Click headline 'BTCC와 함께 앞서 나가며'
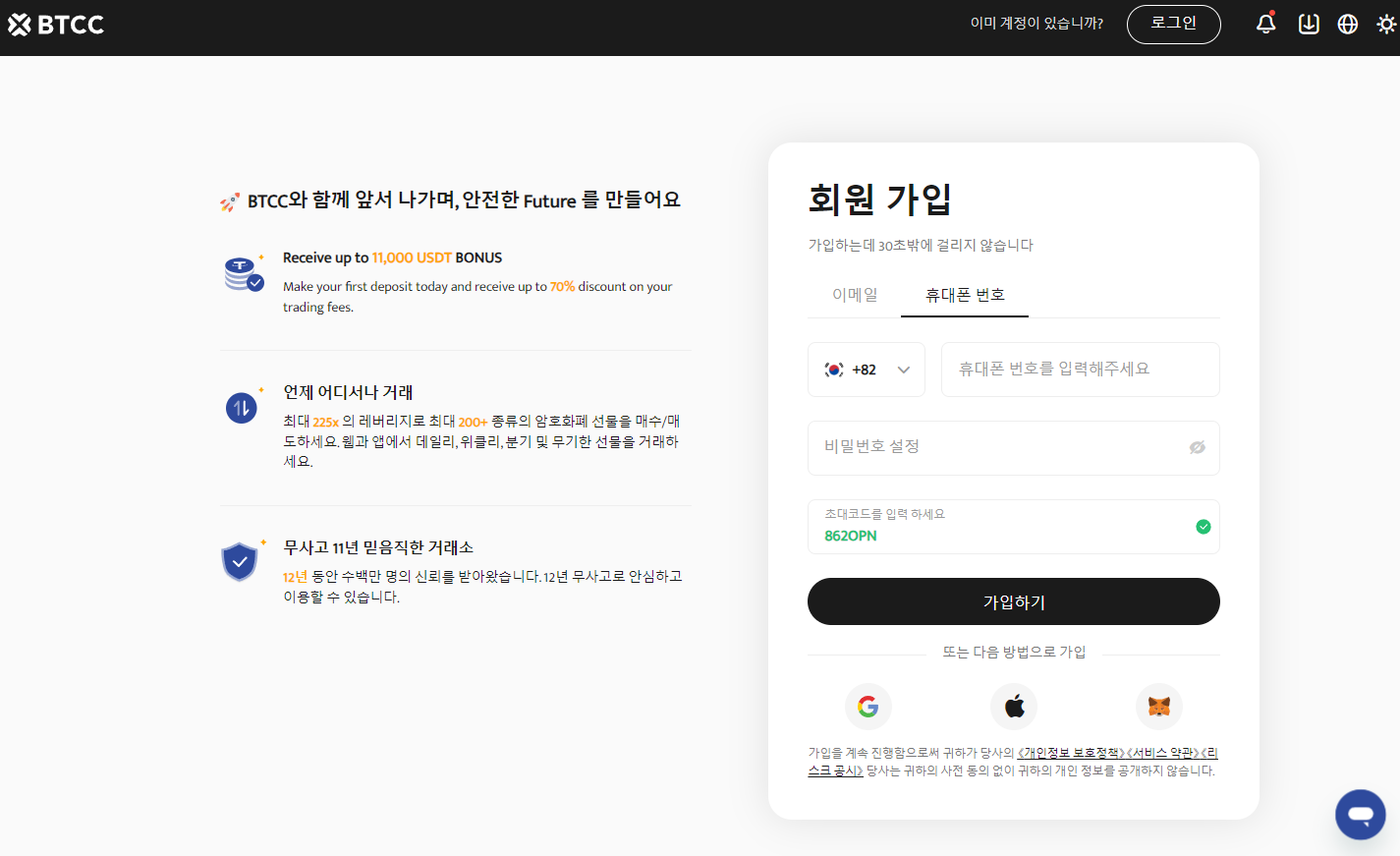Image resolution: width=1400 pixels, height=856 pixels. coord(353,200)
